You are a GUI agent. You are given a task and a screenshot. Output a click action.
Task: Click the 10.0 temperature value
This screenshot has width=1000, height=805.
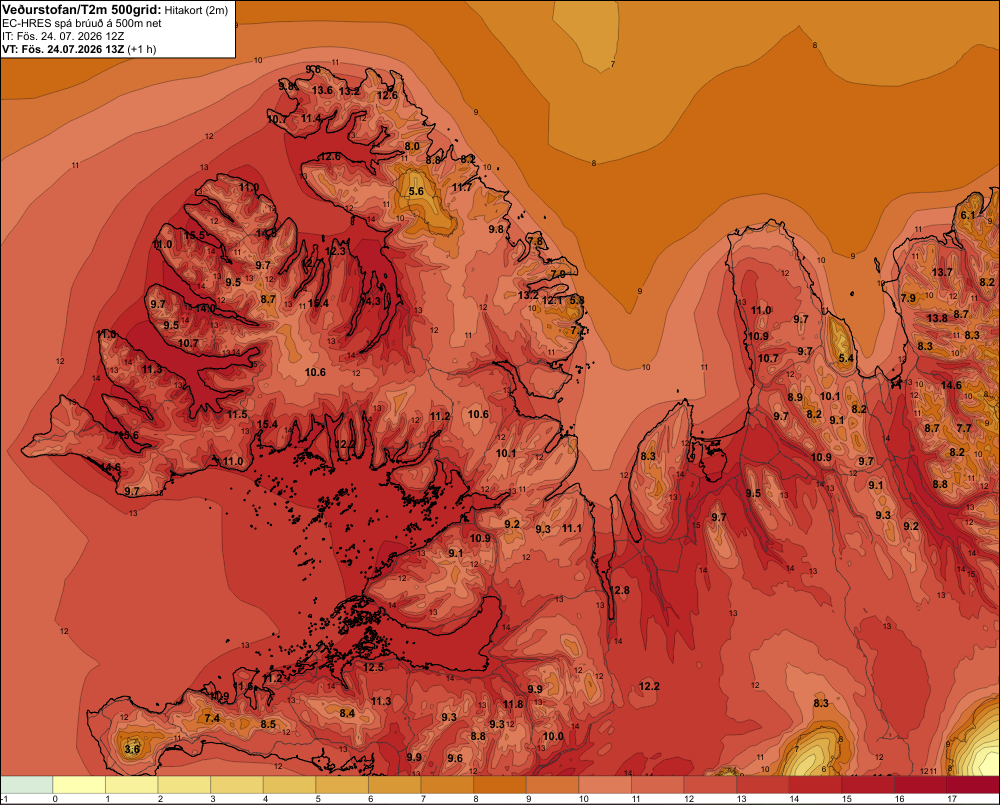pos(553,736)
